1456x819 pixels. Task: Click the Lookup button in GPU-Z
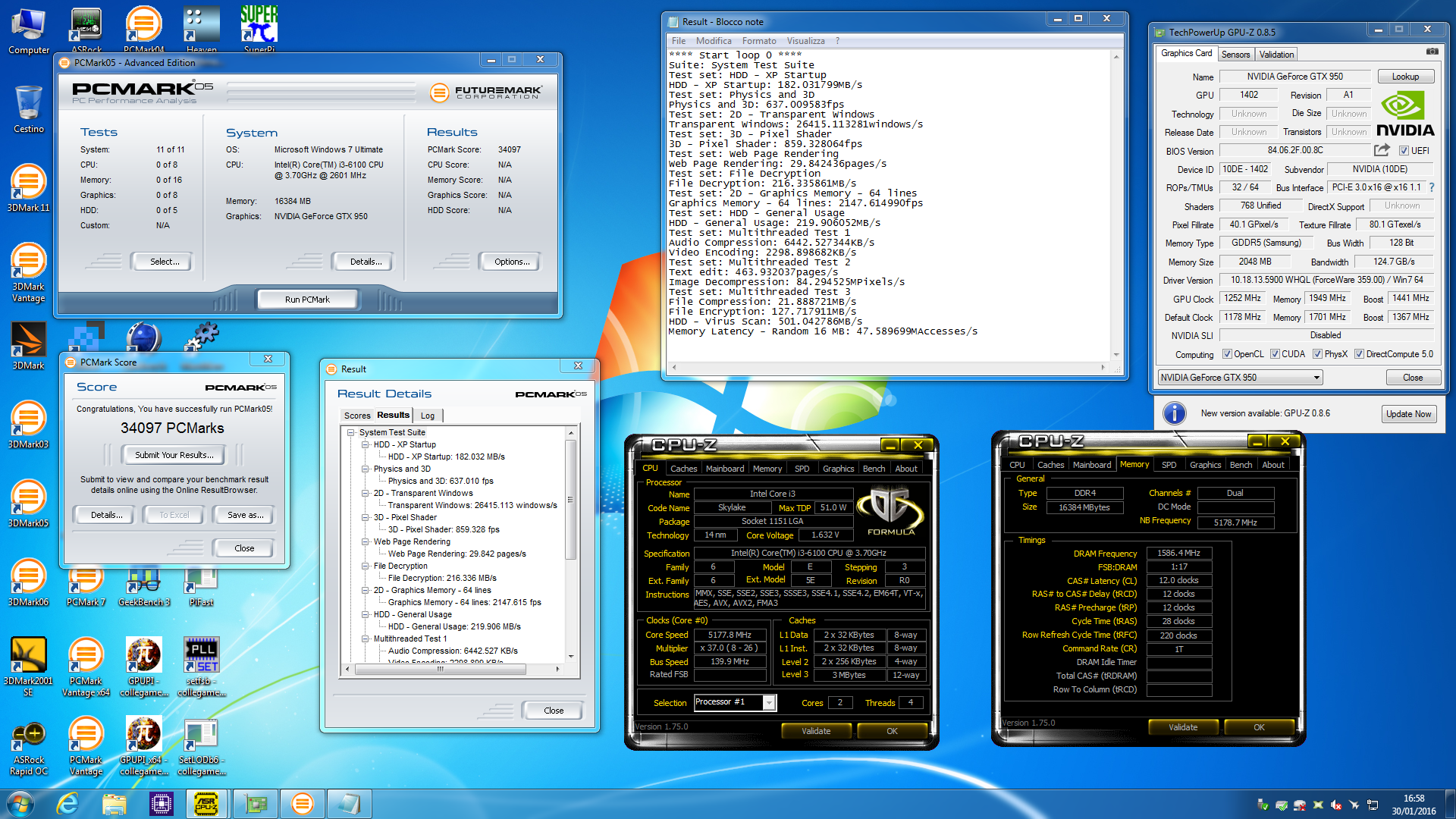pyautogui.click(x=1404, y=77)
